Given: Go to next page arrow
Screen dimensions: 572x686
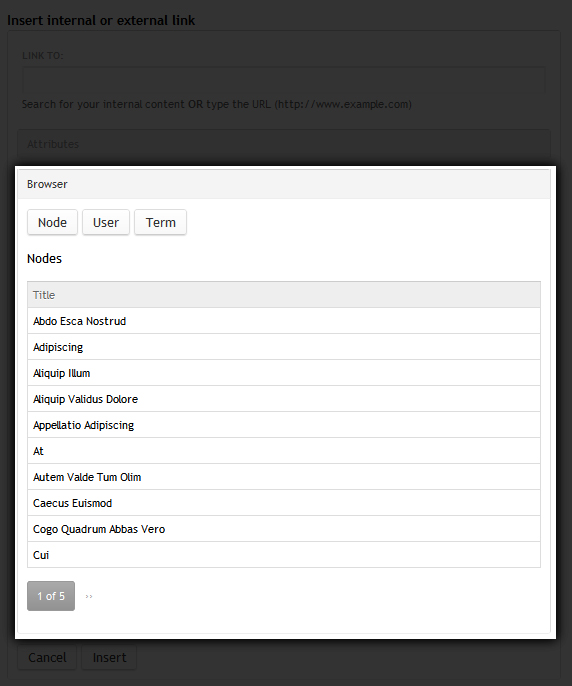Looking at the screenshot, I should (89, 596).
